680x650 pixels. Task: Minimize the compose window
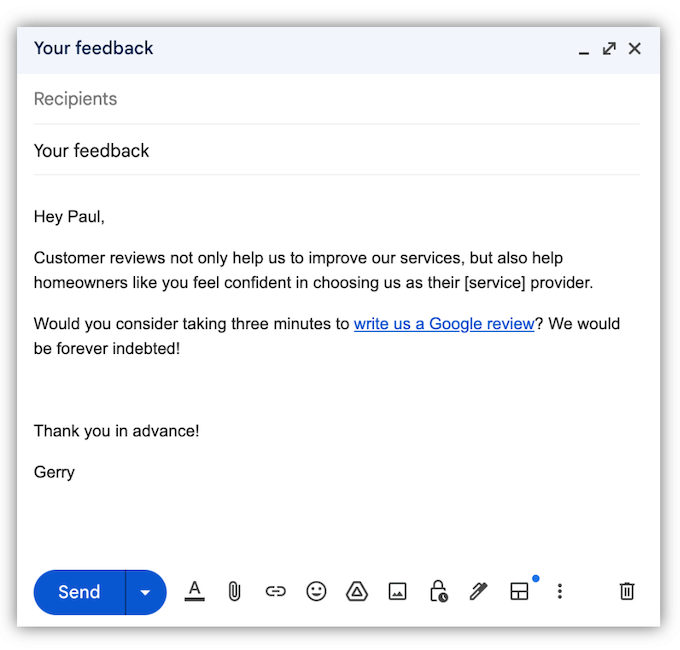584,50
